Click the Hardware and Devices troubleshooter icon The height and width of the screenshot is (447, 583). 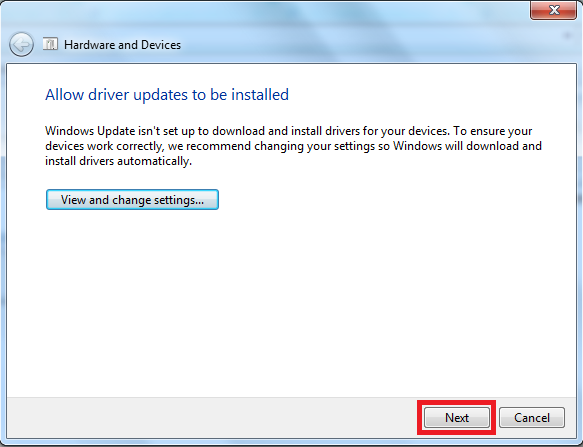point(50,44)
